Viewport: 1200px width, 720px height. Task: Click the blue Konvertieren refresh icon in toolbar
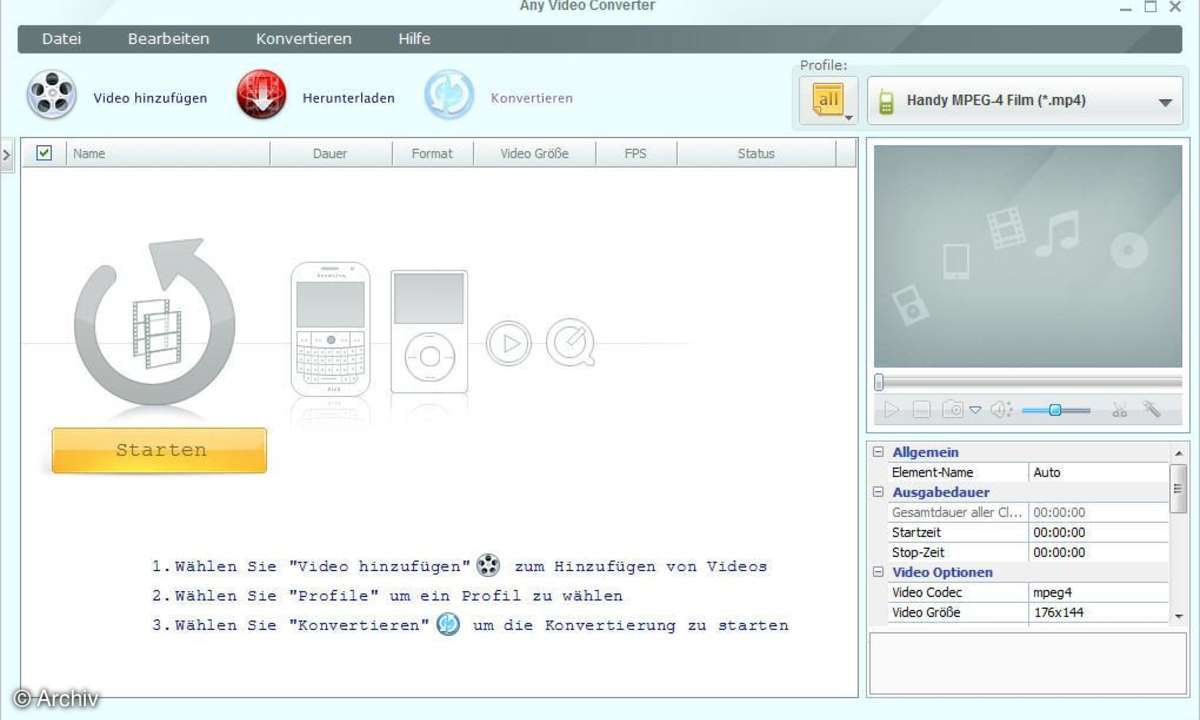[x=449, y=96]
